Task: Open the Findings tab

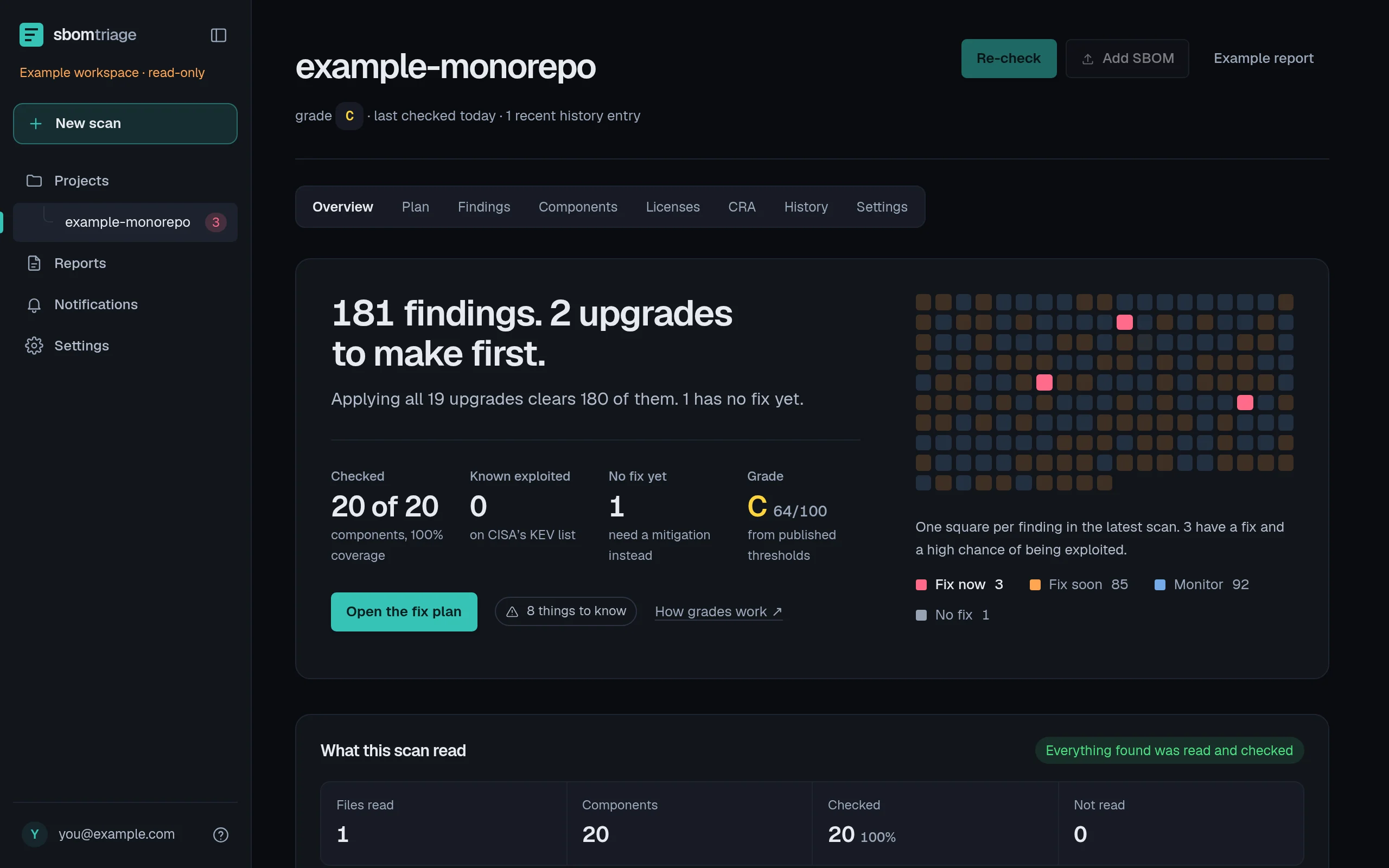Action: [484, 207]
